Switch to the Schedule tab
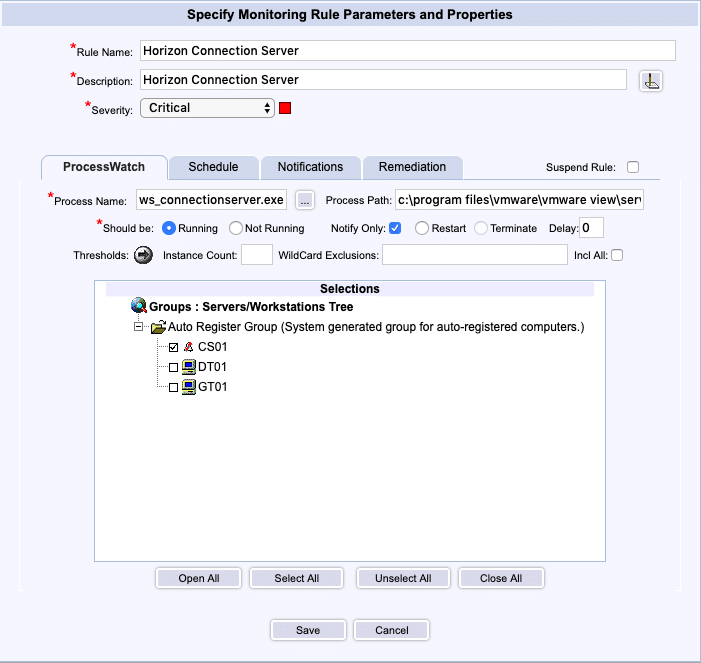701x663 pixels. 213,167
